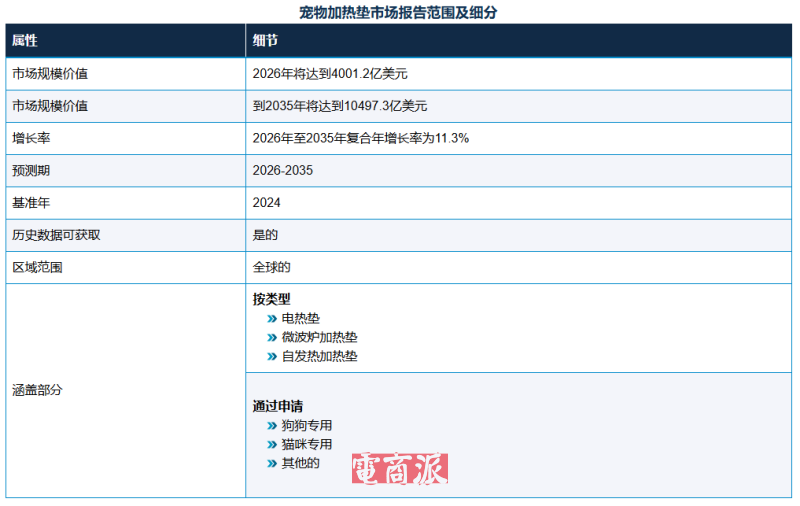
Task: Click the 到2035年将达到10497.3亿美元 value cell
Action: [341, 105]
